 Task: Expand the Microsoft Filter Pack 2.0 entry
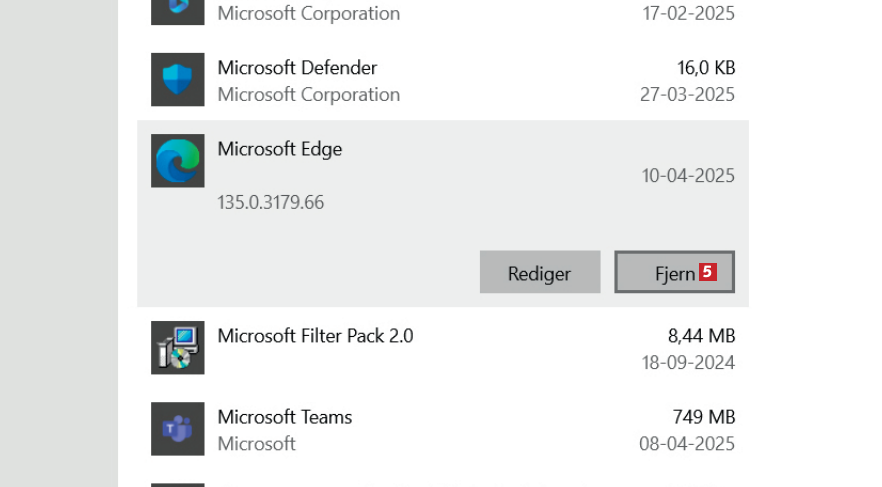click(x=315, y=336)
